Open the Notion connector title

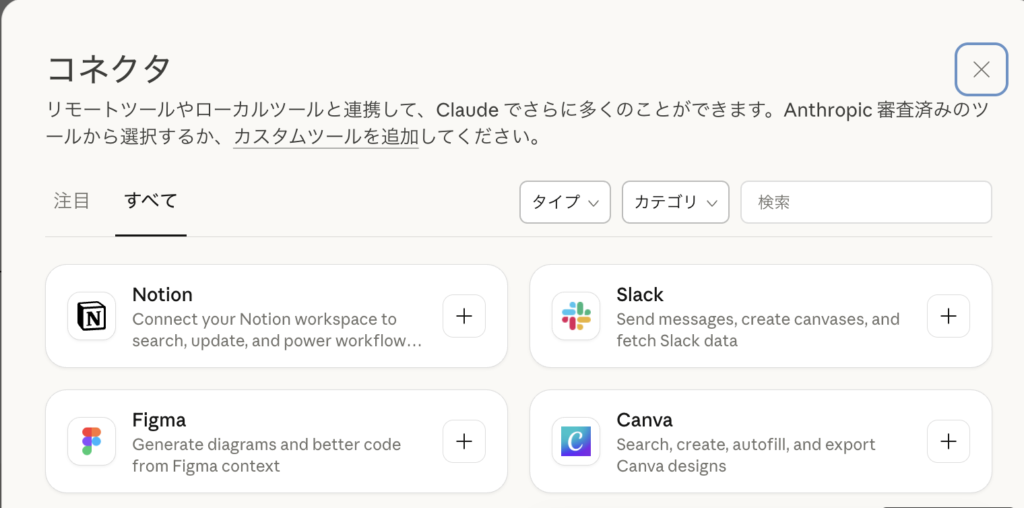162,295
